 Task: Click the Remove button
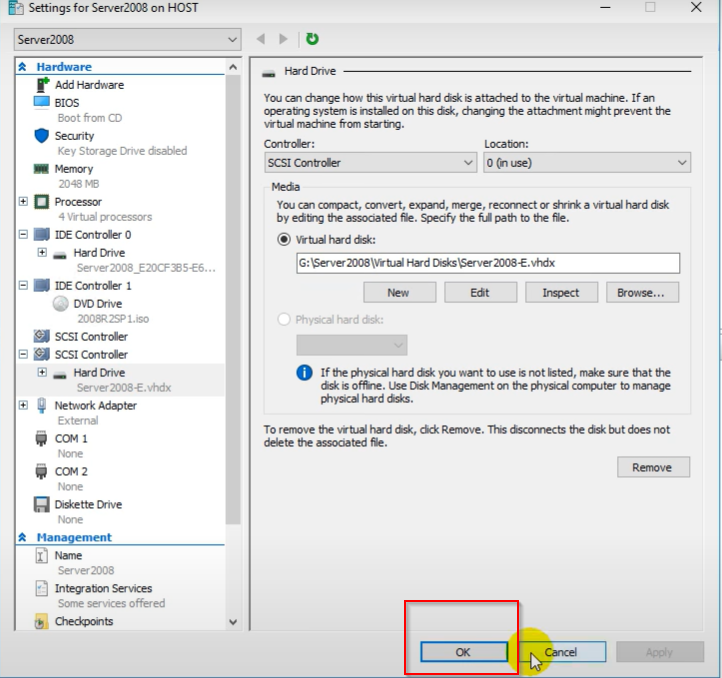pos(653,468)
